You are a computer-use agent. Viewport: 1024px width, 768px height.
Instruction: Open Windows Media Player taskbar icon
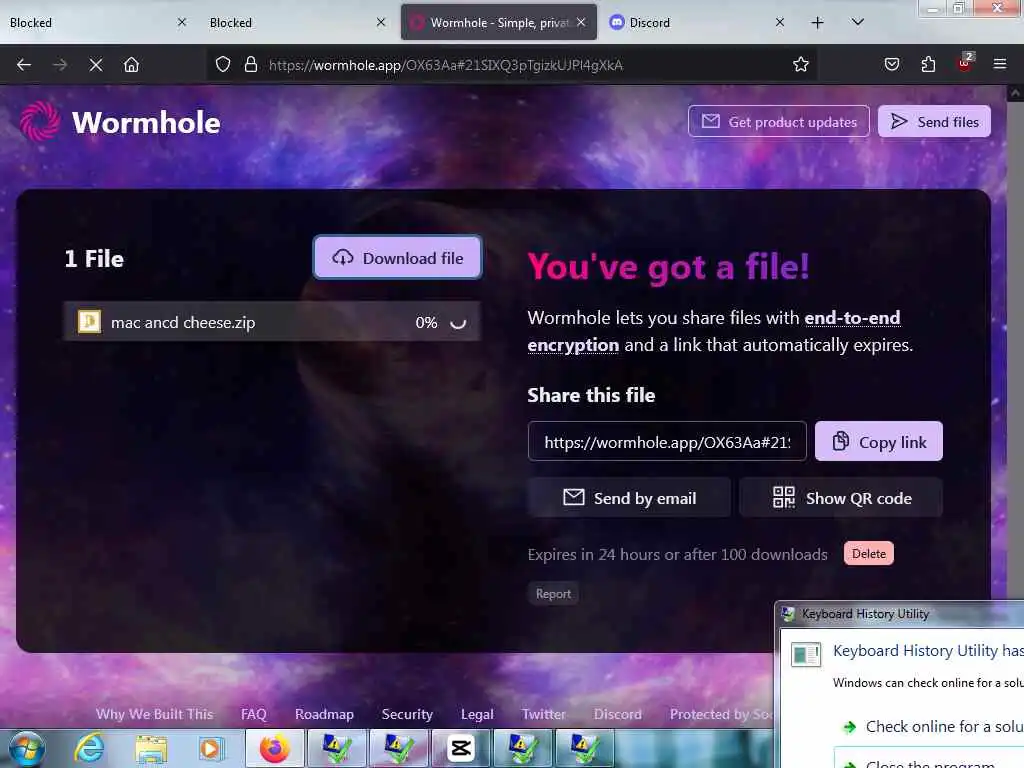pos(210,749)
